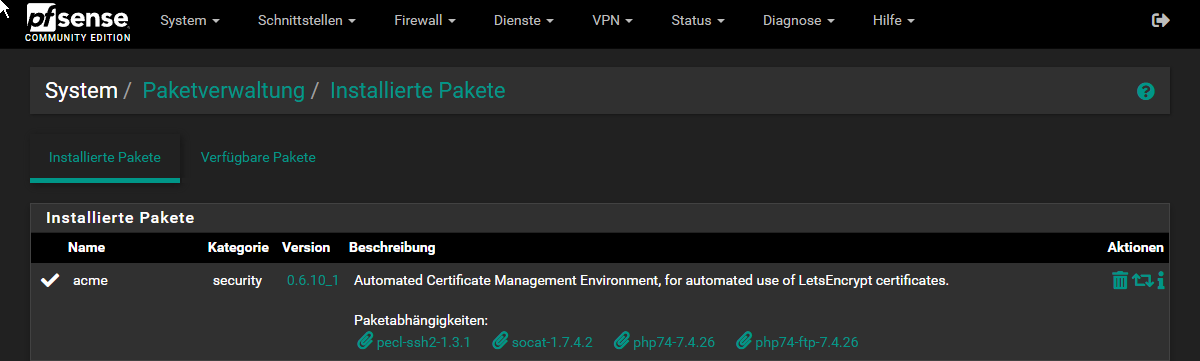1200x361 pixels.
Task: Expand the System menu
Action: click(x=190, y=21)
